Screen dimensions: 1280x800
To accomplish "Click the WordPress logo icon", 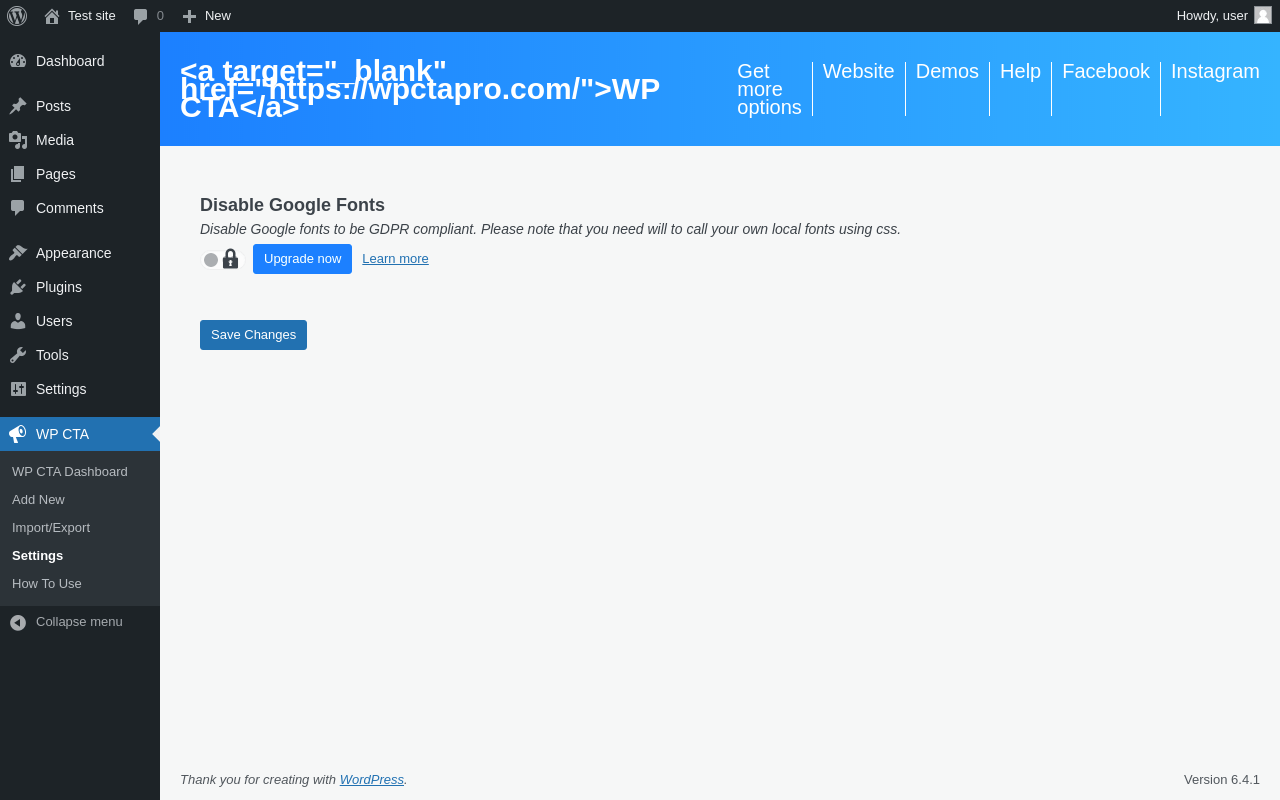I will [x=17, y=16].
